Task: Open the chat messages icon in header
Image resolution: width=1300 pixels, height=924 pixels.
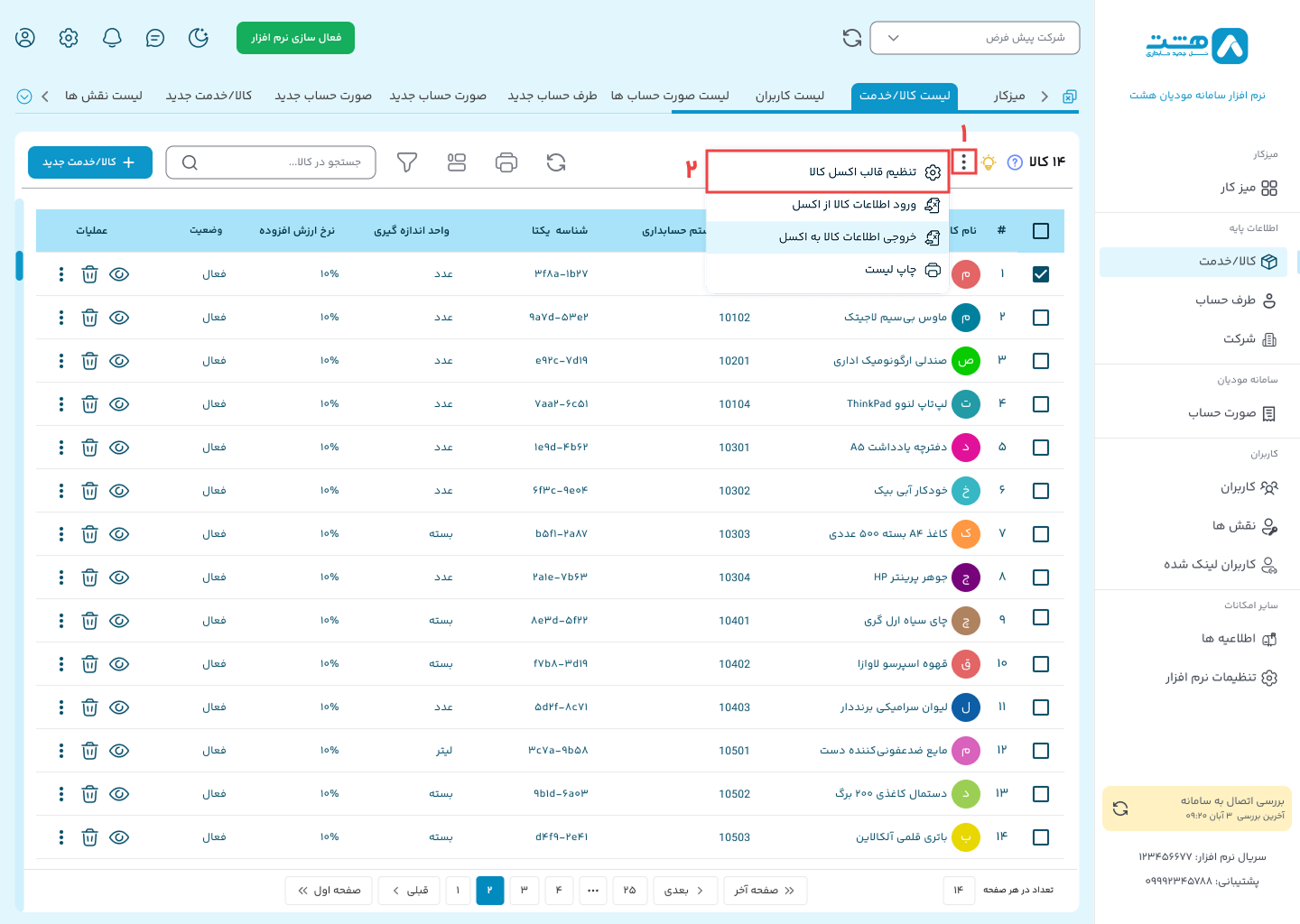Action: coord(155,38)
